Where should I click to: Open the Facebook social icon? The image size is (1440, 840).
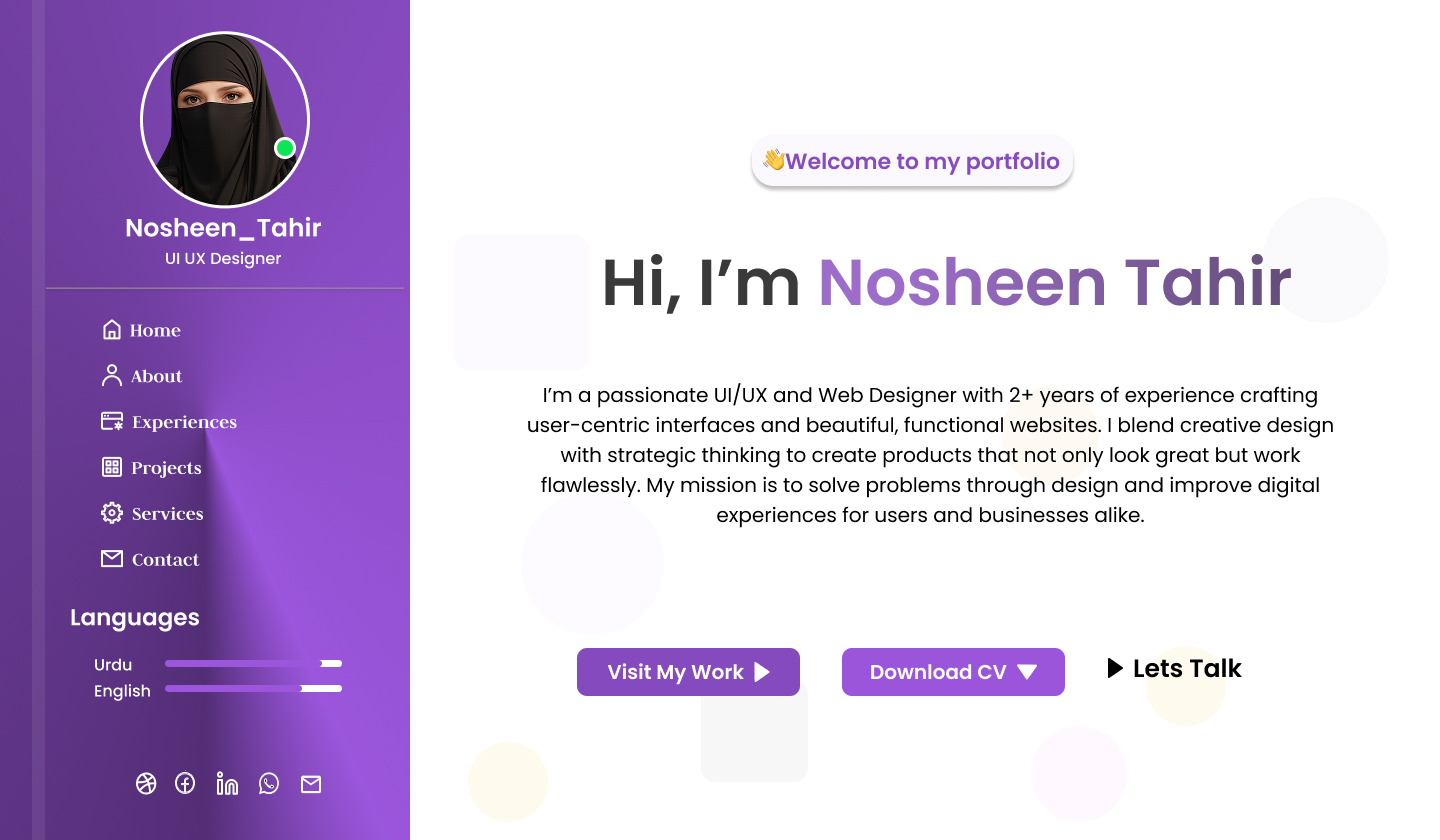tap(185, 784)
